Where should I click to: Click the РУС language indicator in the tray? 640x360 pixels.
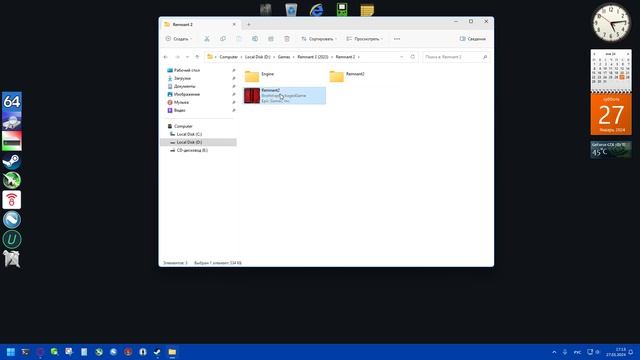[577, 352]
